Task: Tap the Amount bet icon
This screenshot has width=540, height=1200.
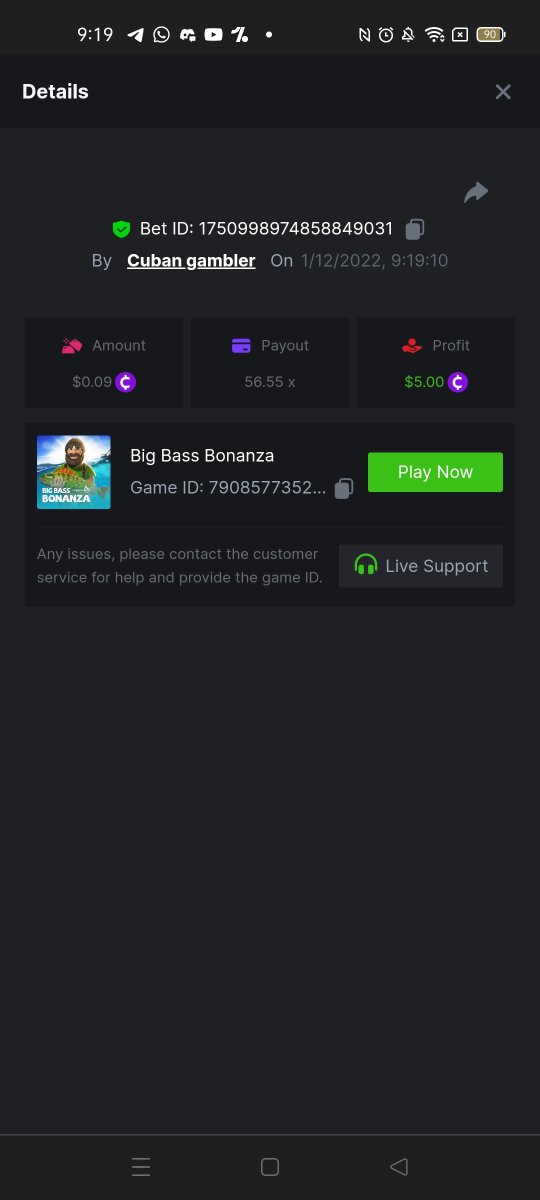Action: (x=72, y=346)
